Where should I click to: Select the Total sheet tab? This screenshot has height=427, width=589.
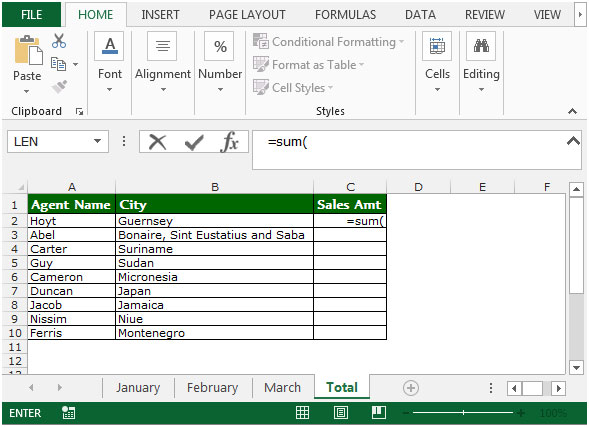click(x=342, y=387)
